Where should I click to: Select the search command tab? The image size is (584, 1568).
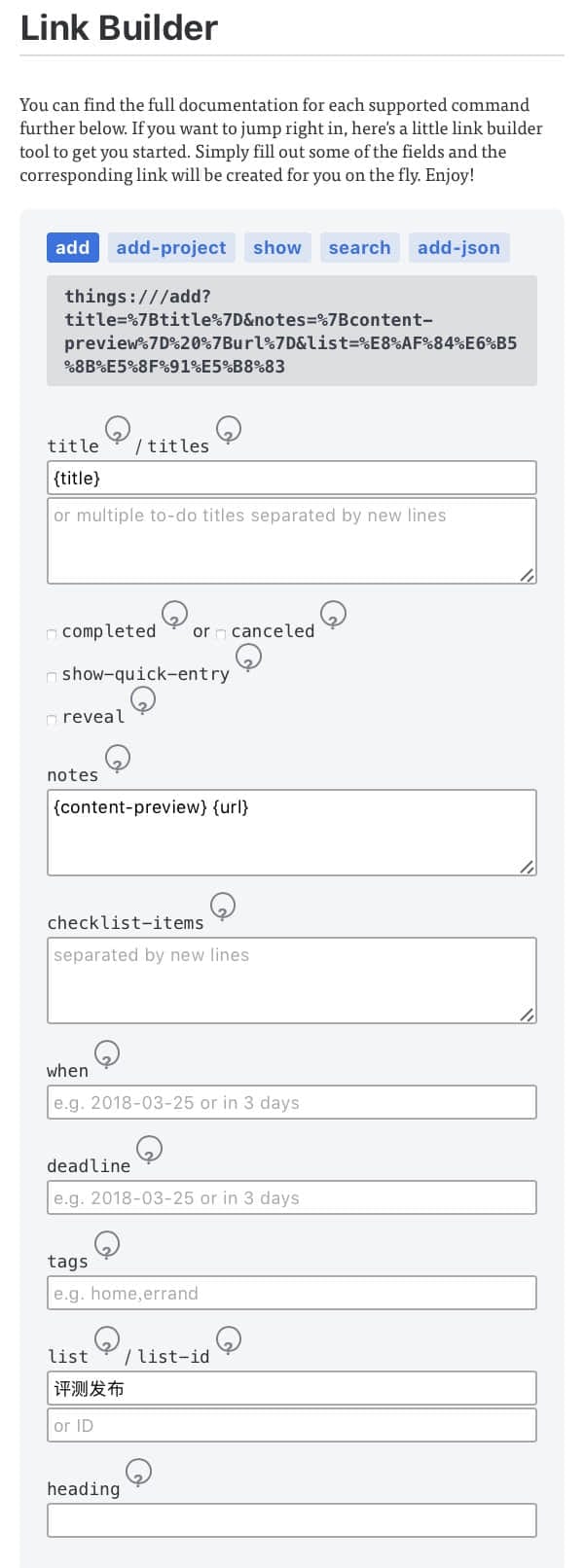359,248
